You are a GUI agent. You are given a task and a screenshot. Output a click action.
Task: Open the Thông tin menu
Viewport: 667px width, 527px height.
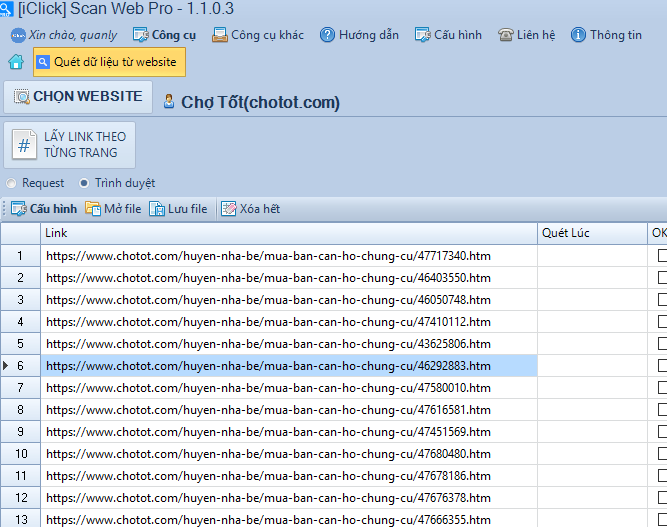(606, 35)
